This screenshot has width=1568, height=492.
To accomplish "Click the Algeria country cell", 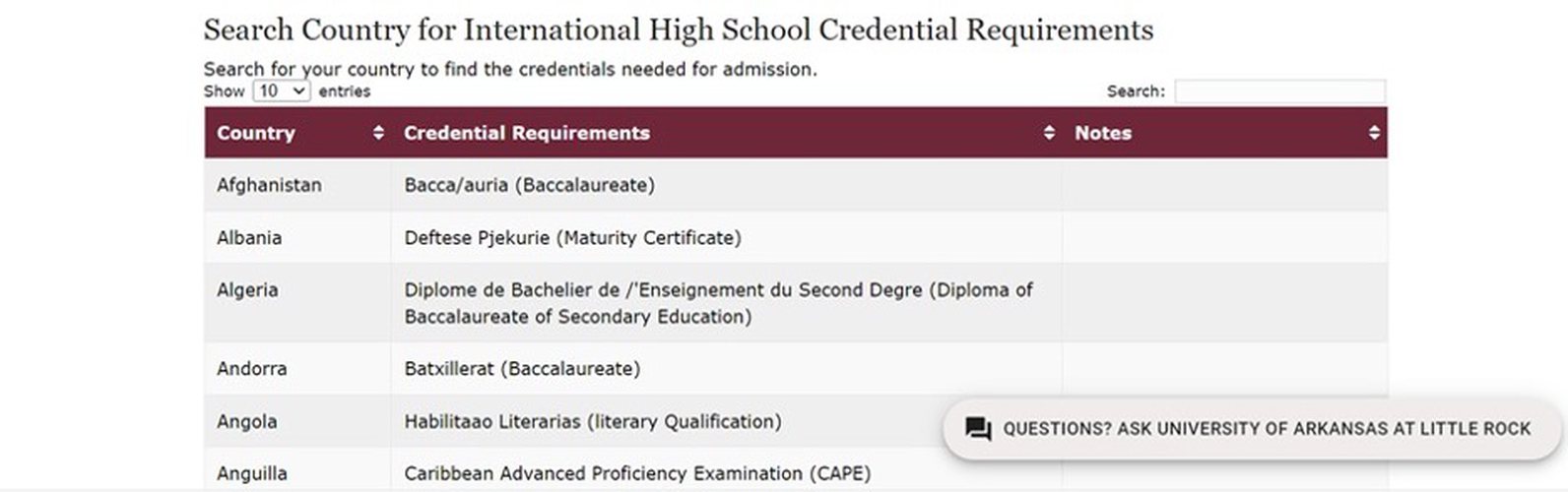I will 297,303.
